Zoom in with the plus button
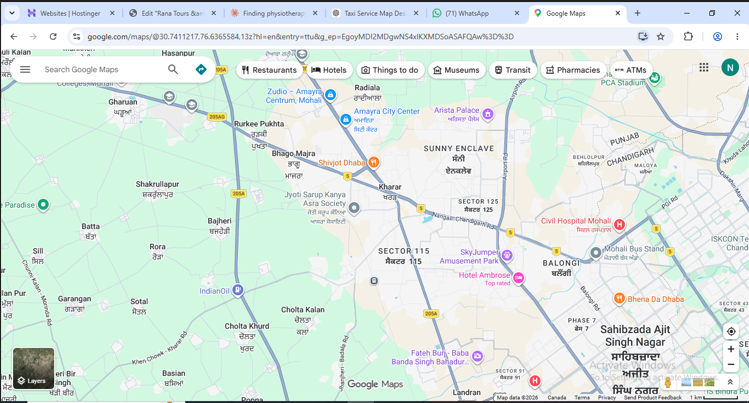The width and height of the screenshot is (749, 403). [731, 349]
